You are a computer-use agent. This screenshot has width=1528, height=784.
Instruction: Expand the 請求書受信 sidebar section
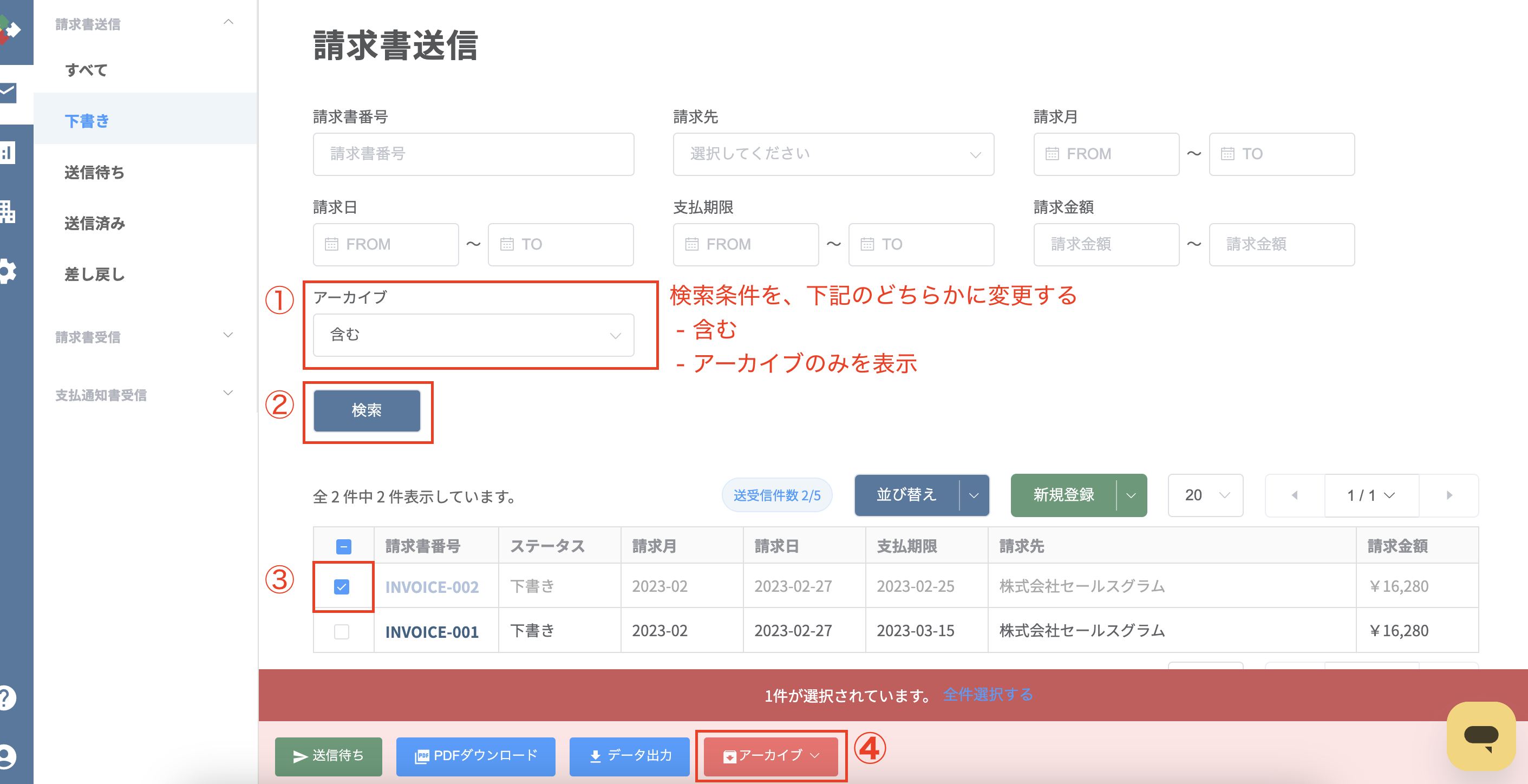point(228,335)
